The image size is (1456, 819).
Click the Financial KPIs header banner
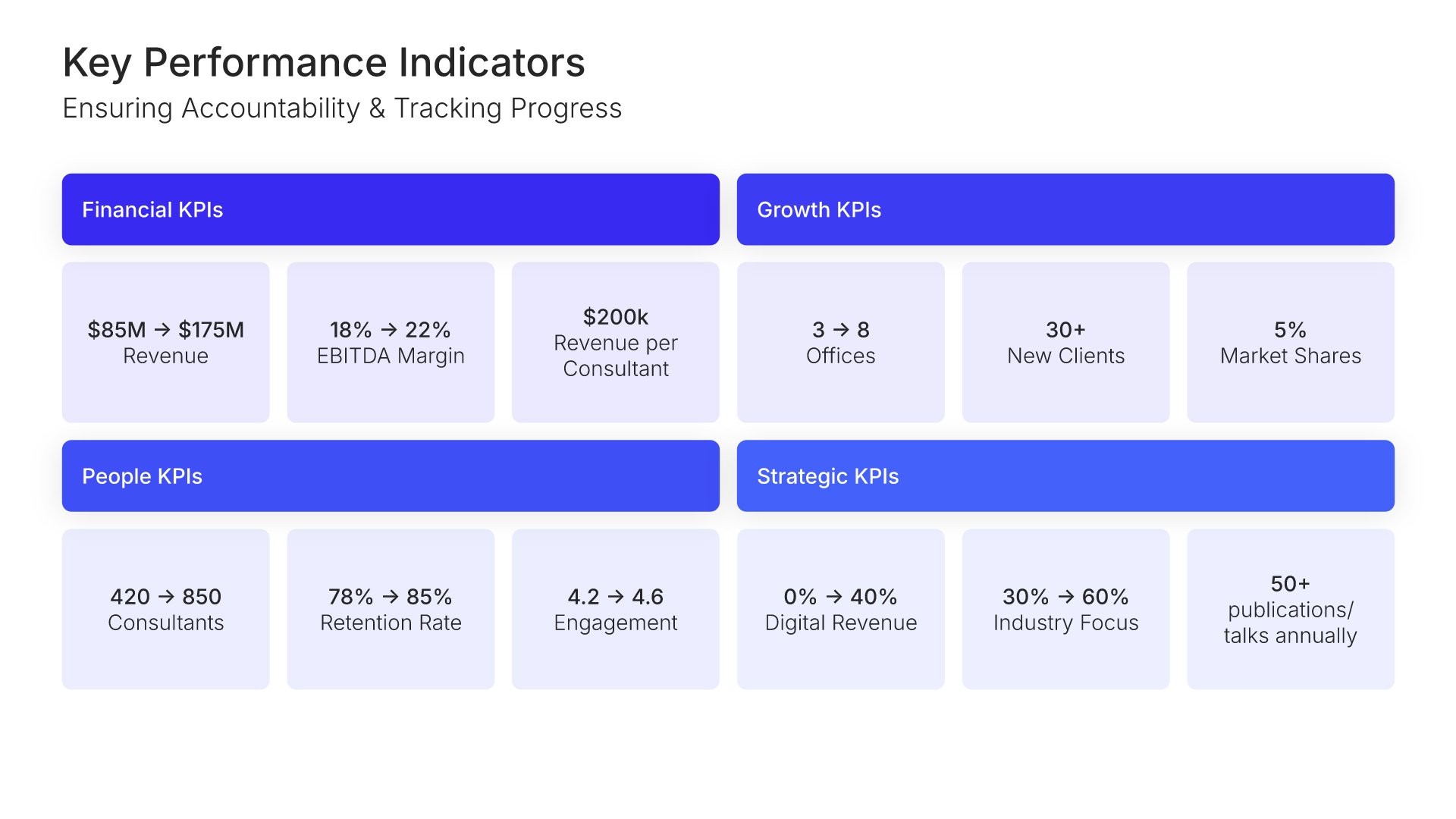[x=391, y=209]
